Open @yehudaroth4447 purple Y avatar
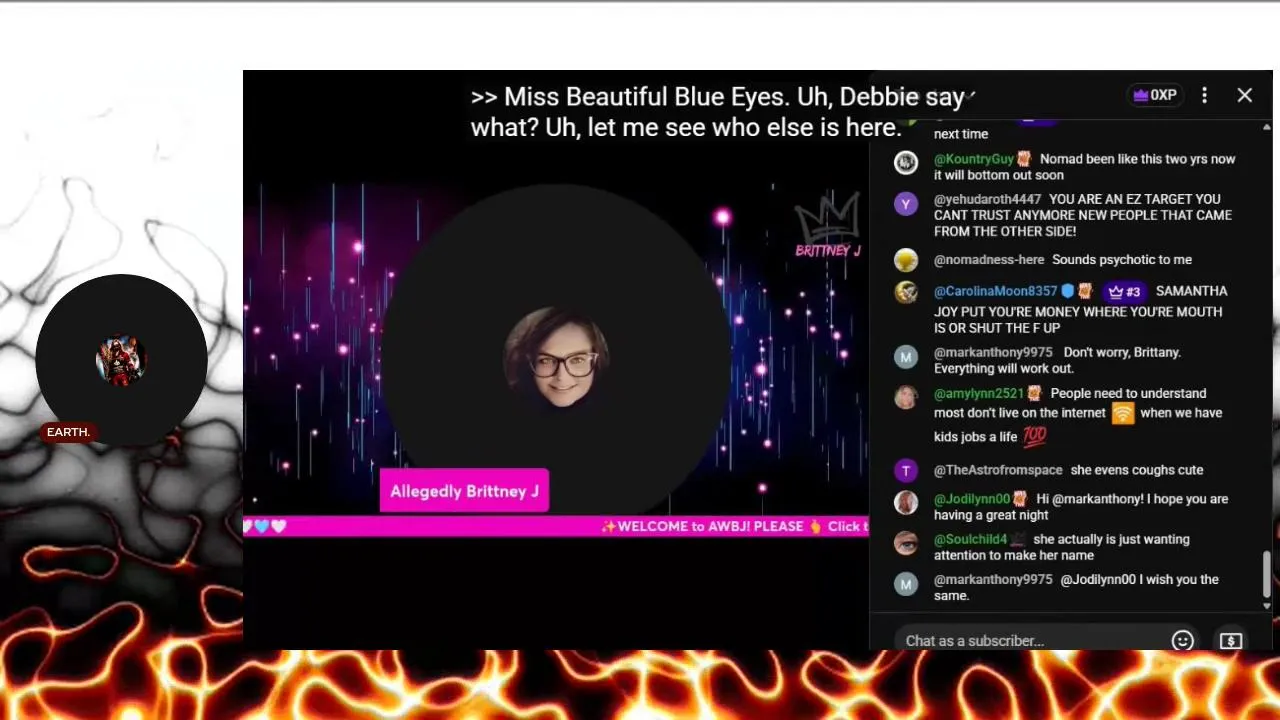This screenshot has width=1280, height=720. (x=906, y=204)
